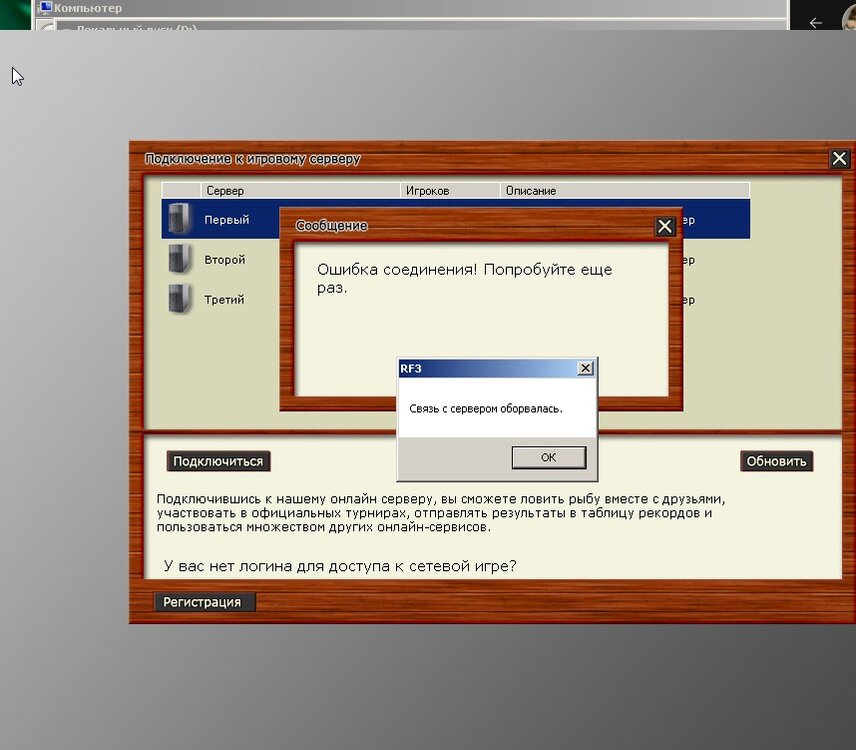
Task: Select the Второй server name
Action: 225,260
